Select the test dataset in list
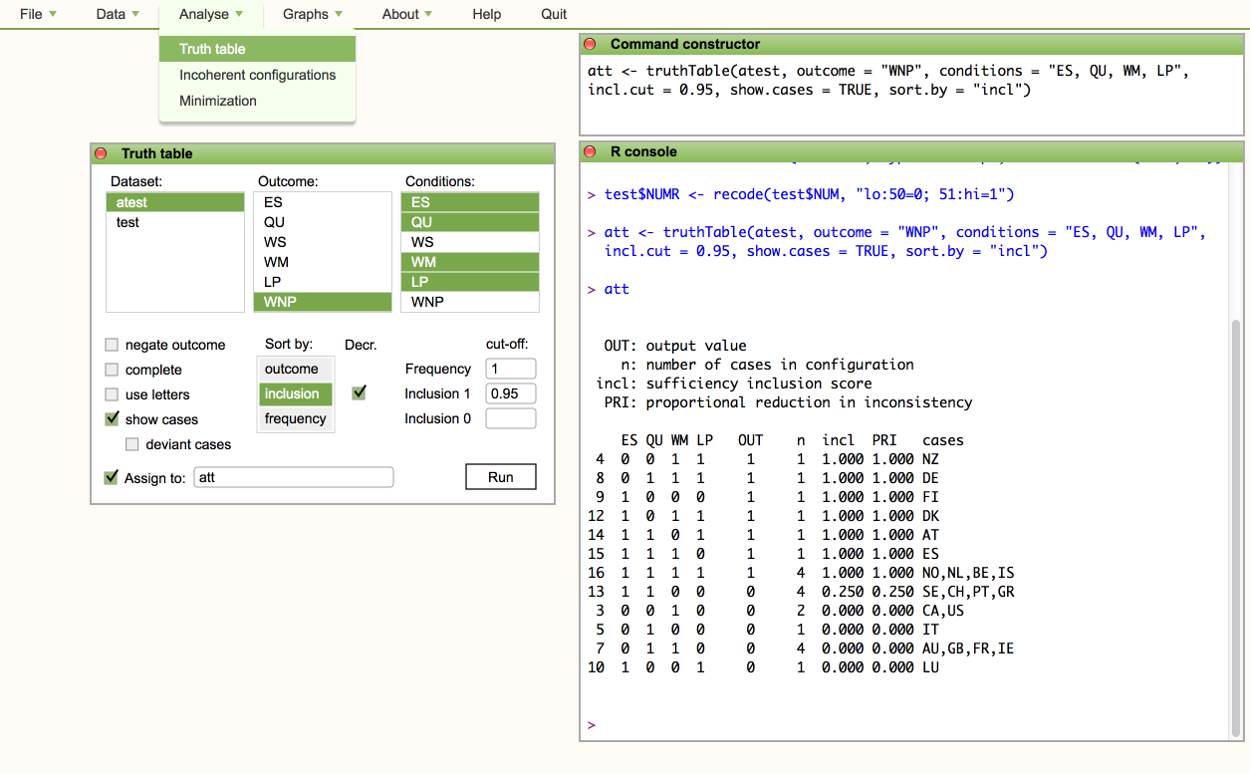Image resolution: width=1250 pixels, height=774 pixels. (x=128, y=222)
